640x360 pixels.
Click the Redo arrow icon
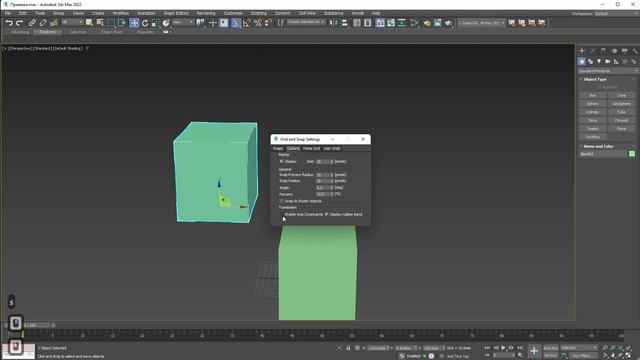click(x=19, y=23)
